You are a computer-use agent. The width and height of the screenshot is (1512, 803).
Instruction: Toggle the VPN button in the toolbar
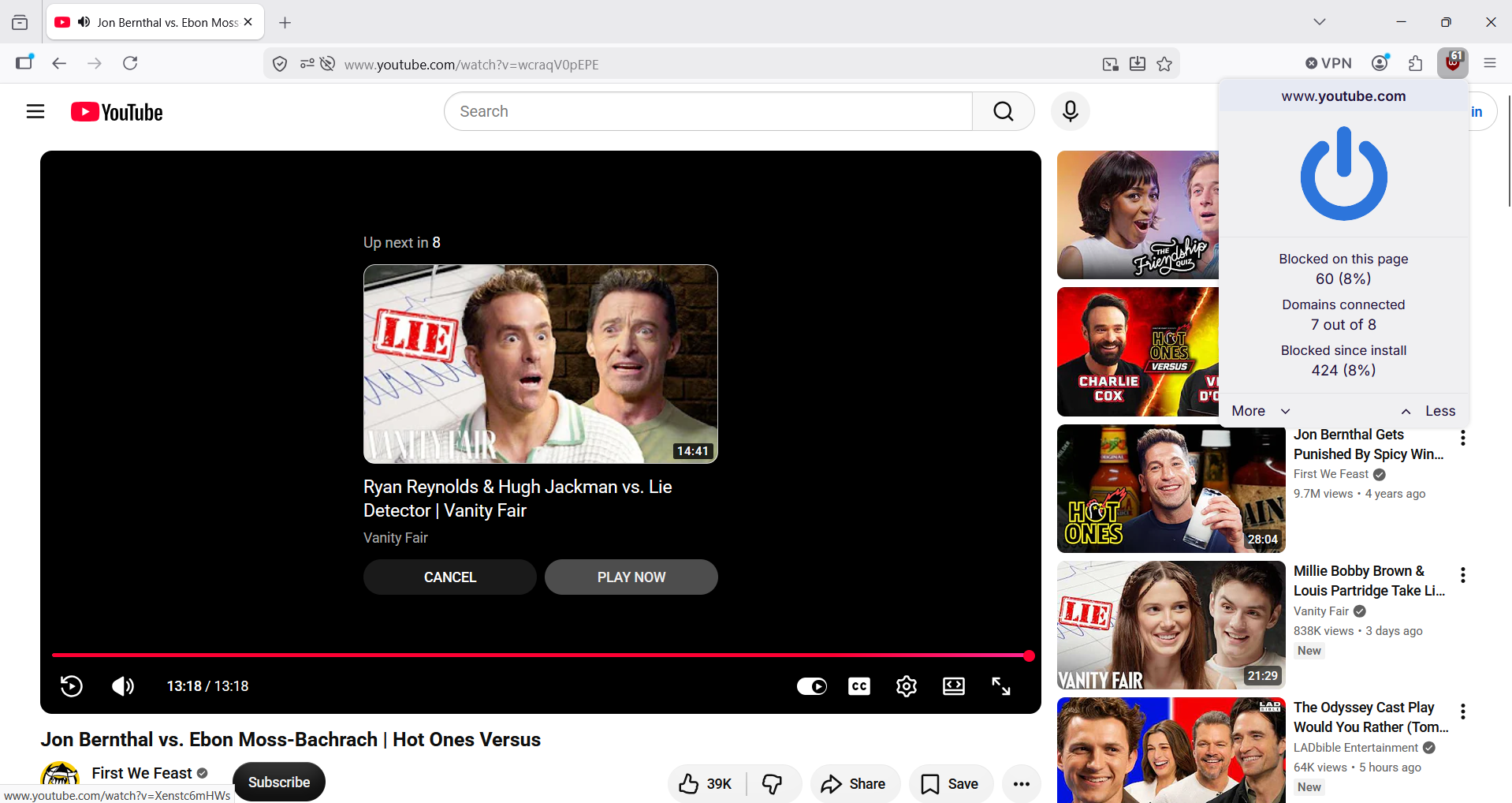(x=1328, y=63)
